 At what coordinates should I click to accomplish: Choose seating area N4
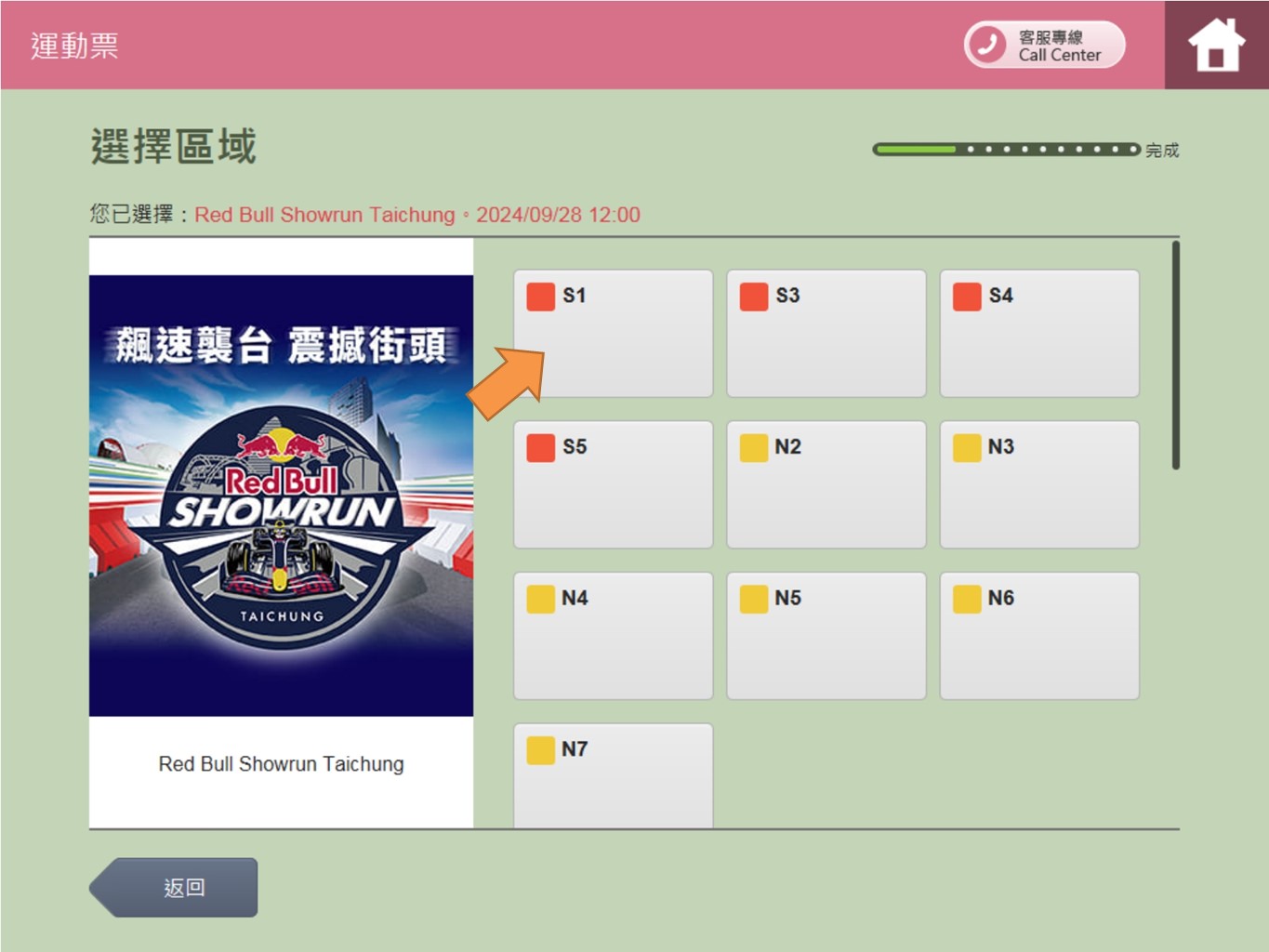pos(613,636)
